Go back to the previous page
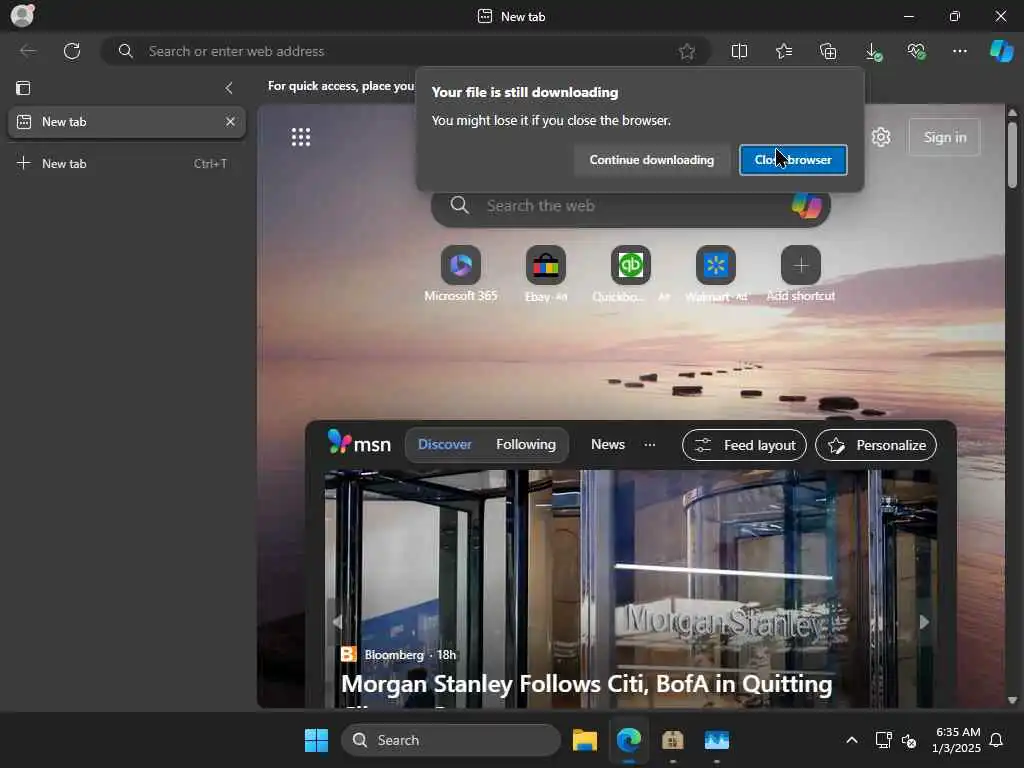1024x768 pixels. (28, 51)
